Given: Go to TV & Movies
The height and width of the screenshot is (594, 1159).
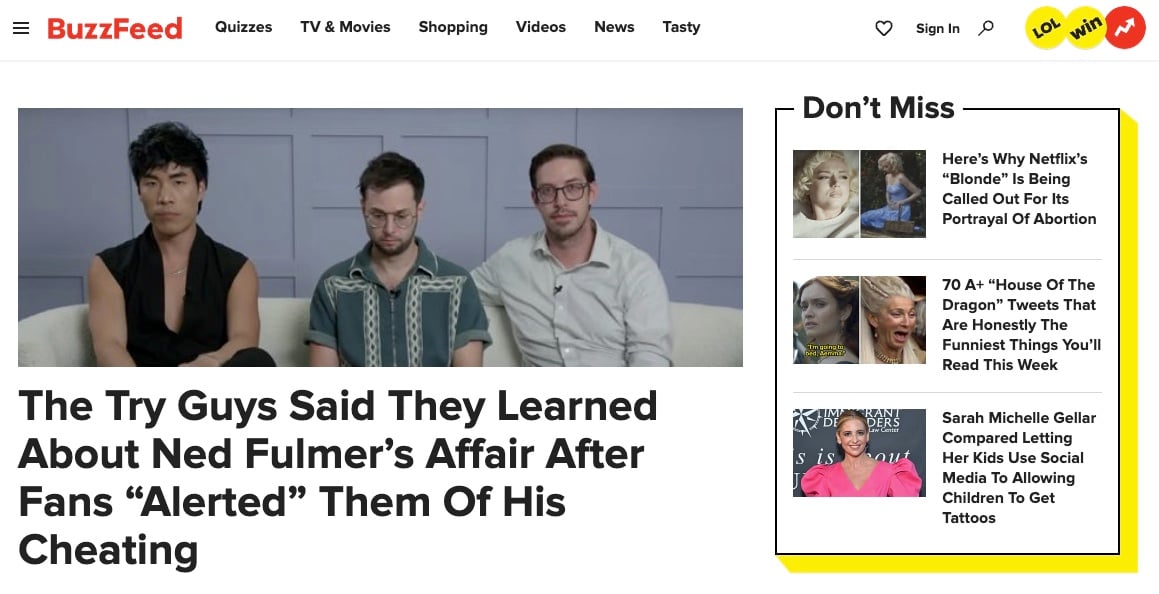Looking at the screenshot, I should pos(345,27).
